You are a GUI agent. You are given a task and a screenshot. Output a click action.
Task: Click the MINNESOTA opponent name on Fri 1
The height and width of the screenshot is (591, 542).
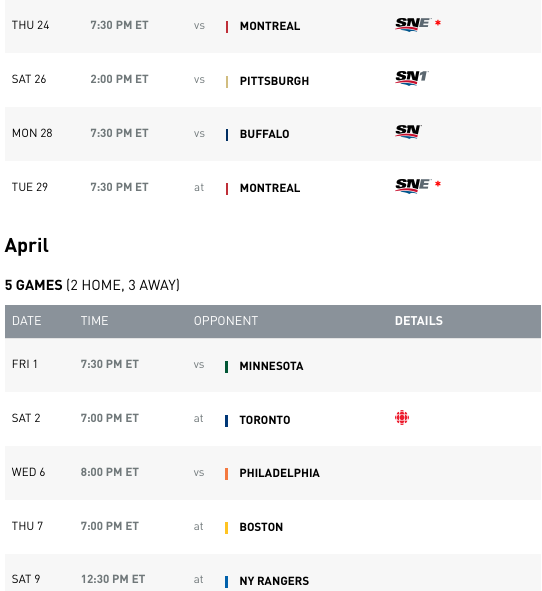[x=271, y=366]
